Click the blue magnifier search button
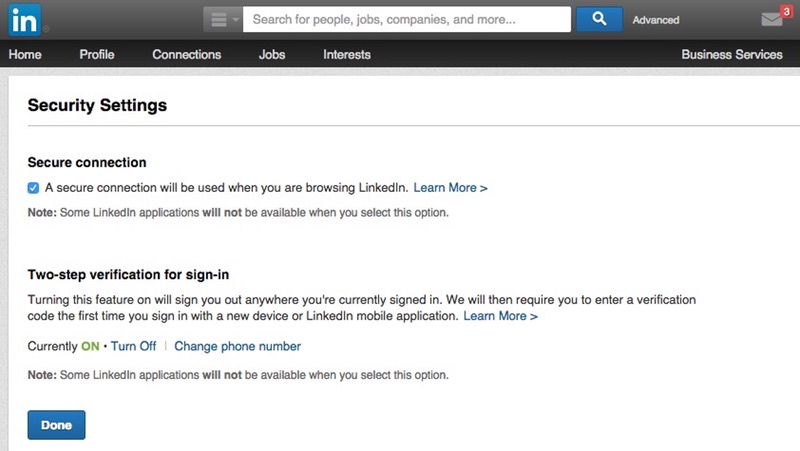Image resolution: width=800 pixels, height=451 pixels. [599, 19]
